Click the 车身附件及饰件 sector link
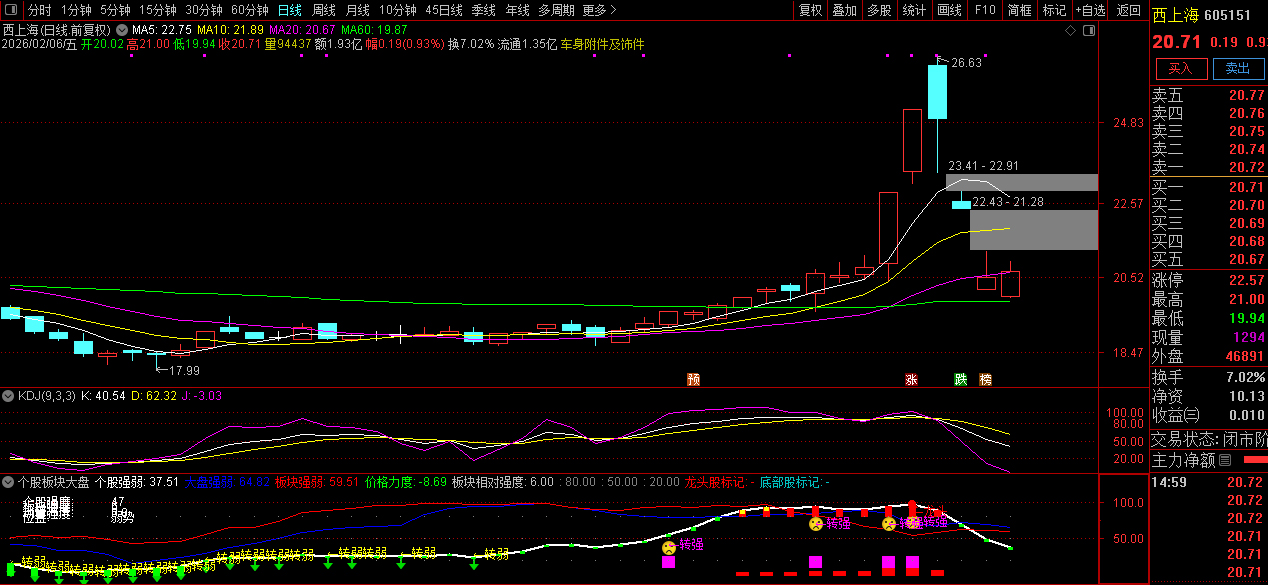Screen dimensions: 1268x585 pos(602,45)
